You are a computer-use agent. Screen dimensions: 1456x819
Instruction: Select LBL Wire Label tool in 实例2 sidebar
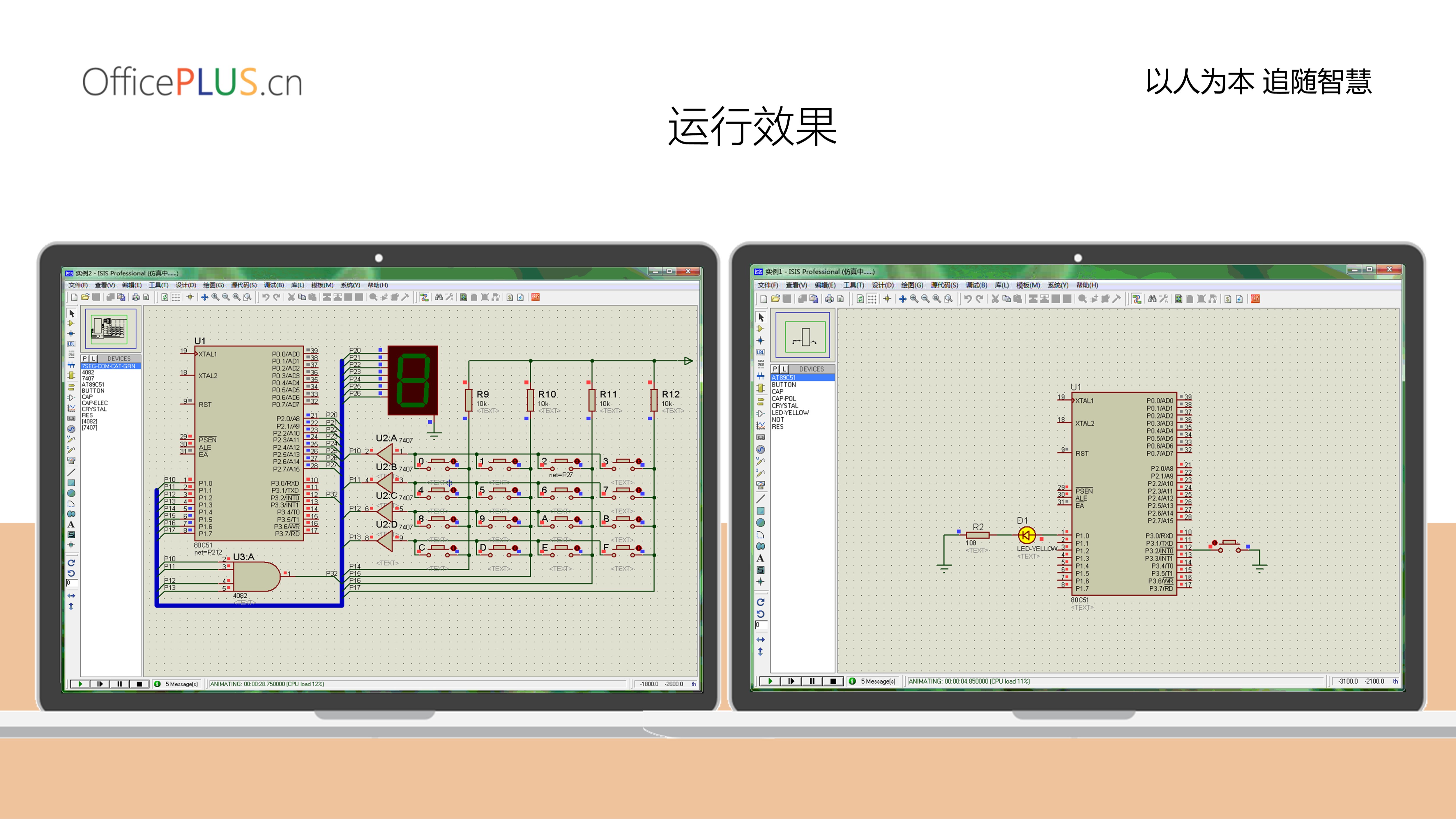click(x=71, y=344)
